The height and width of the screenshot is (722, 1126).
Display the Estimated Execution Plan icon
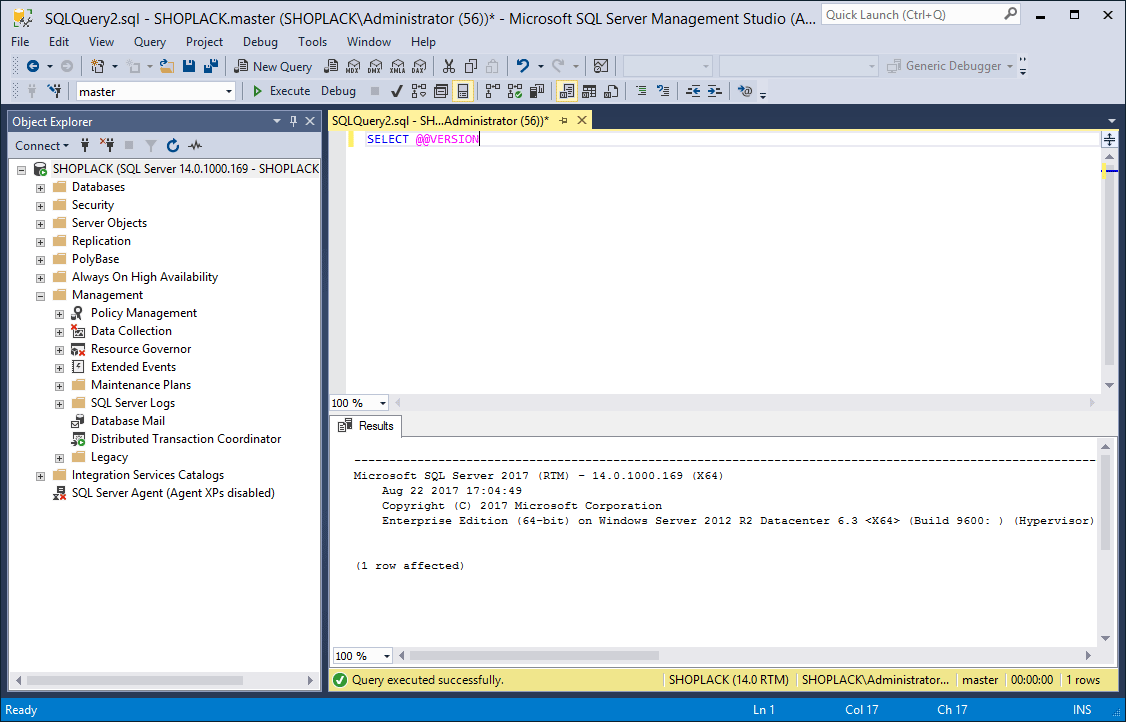(x=419, y=91)
